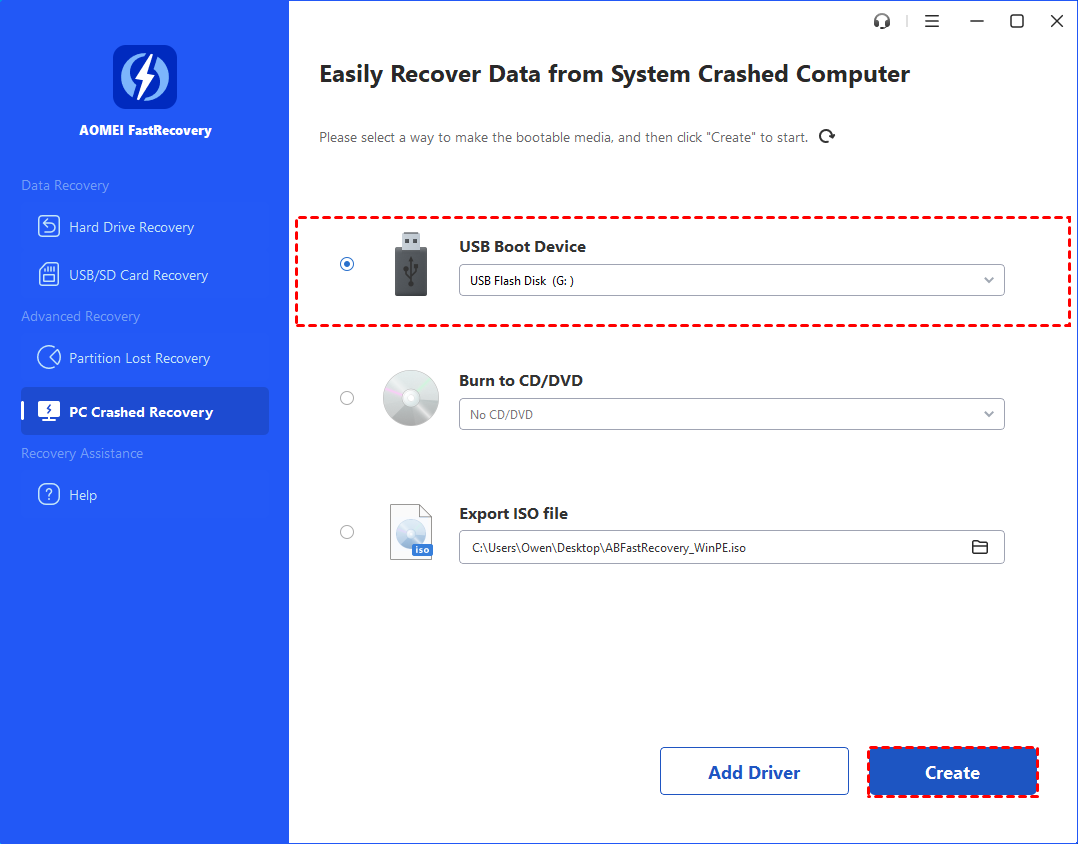
Task: Open the Help section in sidebar
Action: pyautogui.click(x=83, y=495)
